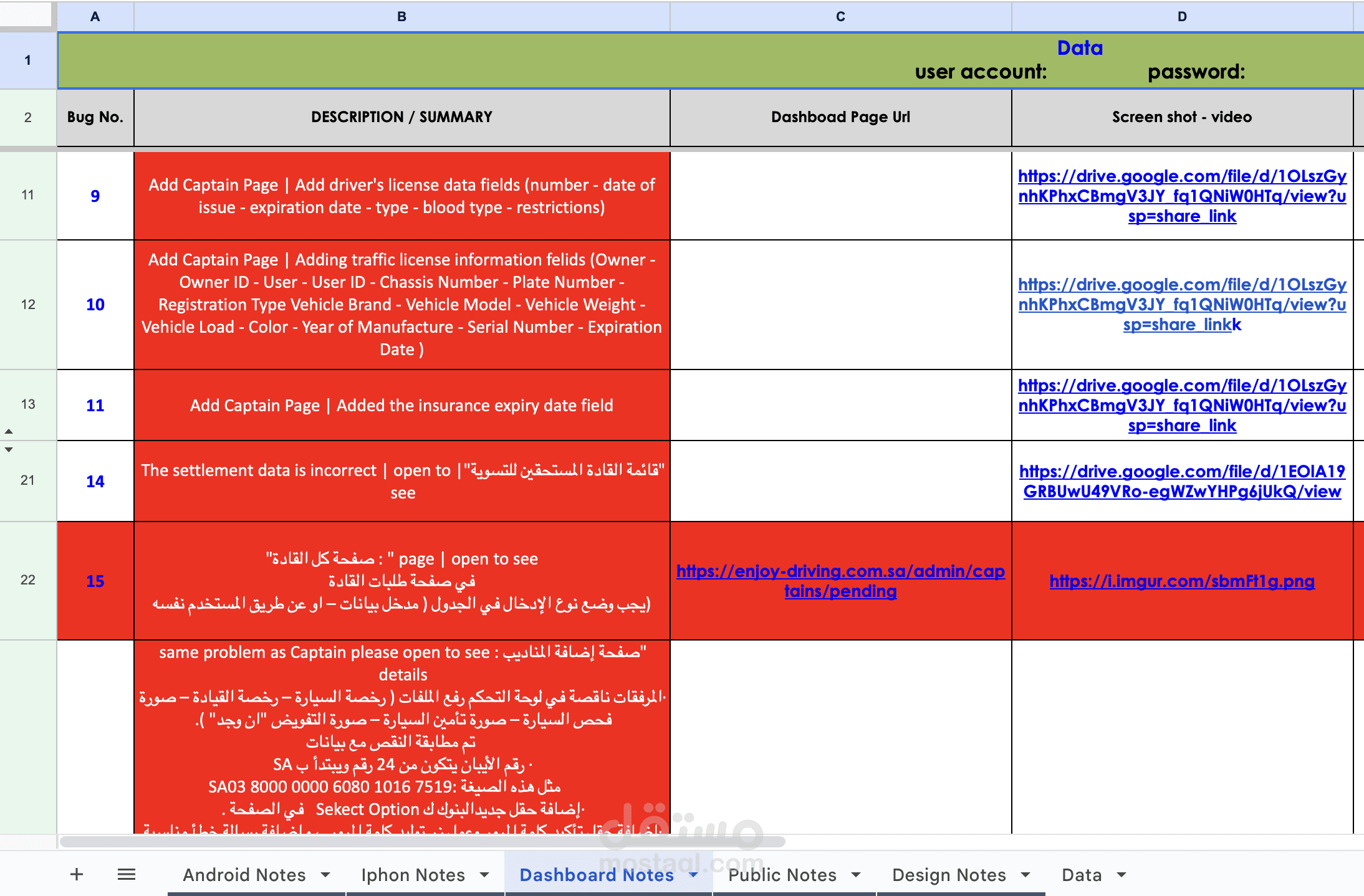Open the Design Notes tab dropdown arrow
The height and width of the screenshot is (896, 1364).
pos(1025,875)
